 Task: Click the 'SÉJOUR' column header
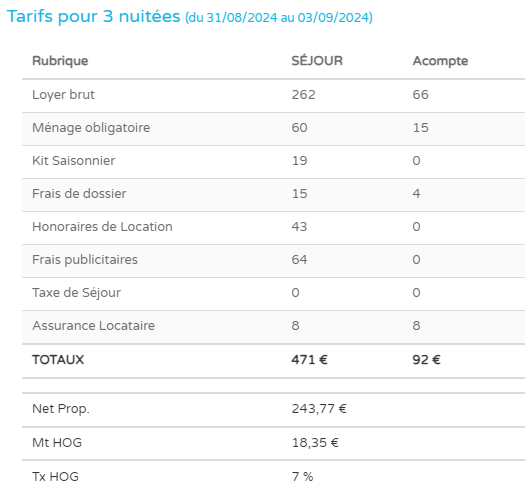317,61
